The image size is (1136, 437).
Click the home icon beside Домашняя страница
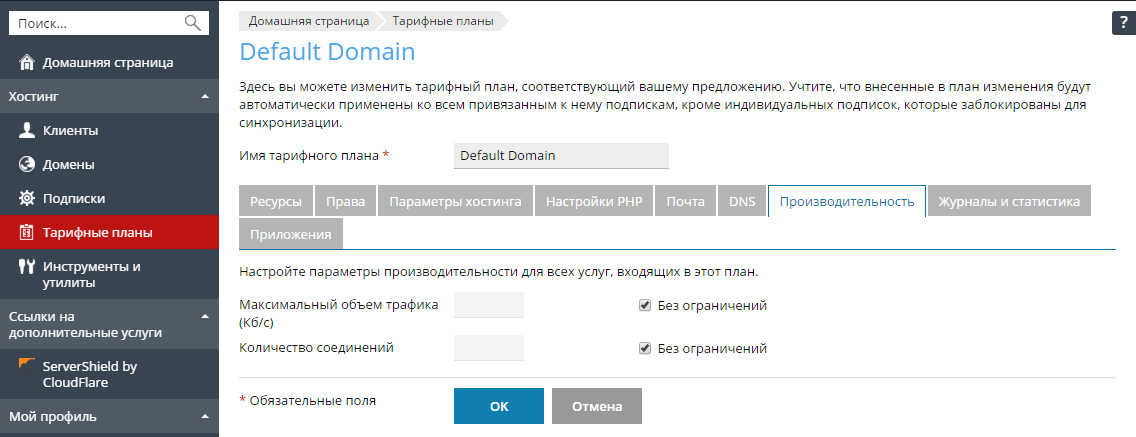pos(27,62)
